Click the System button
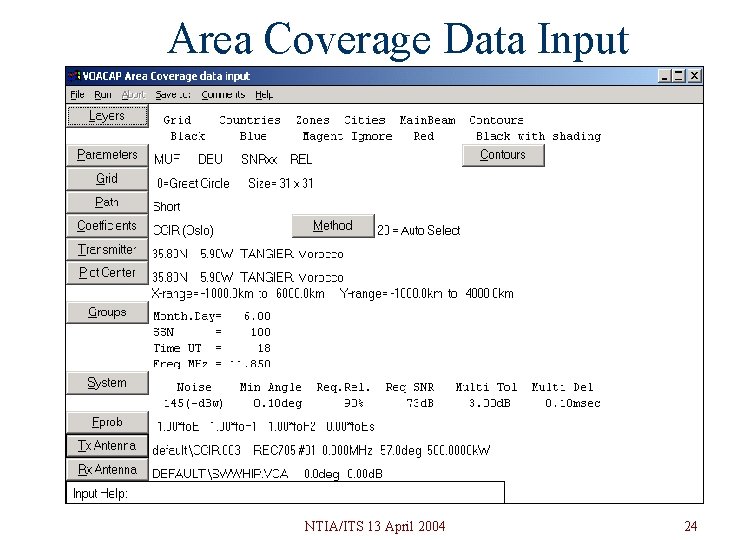This screenshot has height=540, width=734. coord(107,383)
